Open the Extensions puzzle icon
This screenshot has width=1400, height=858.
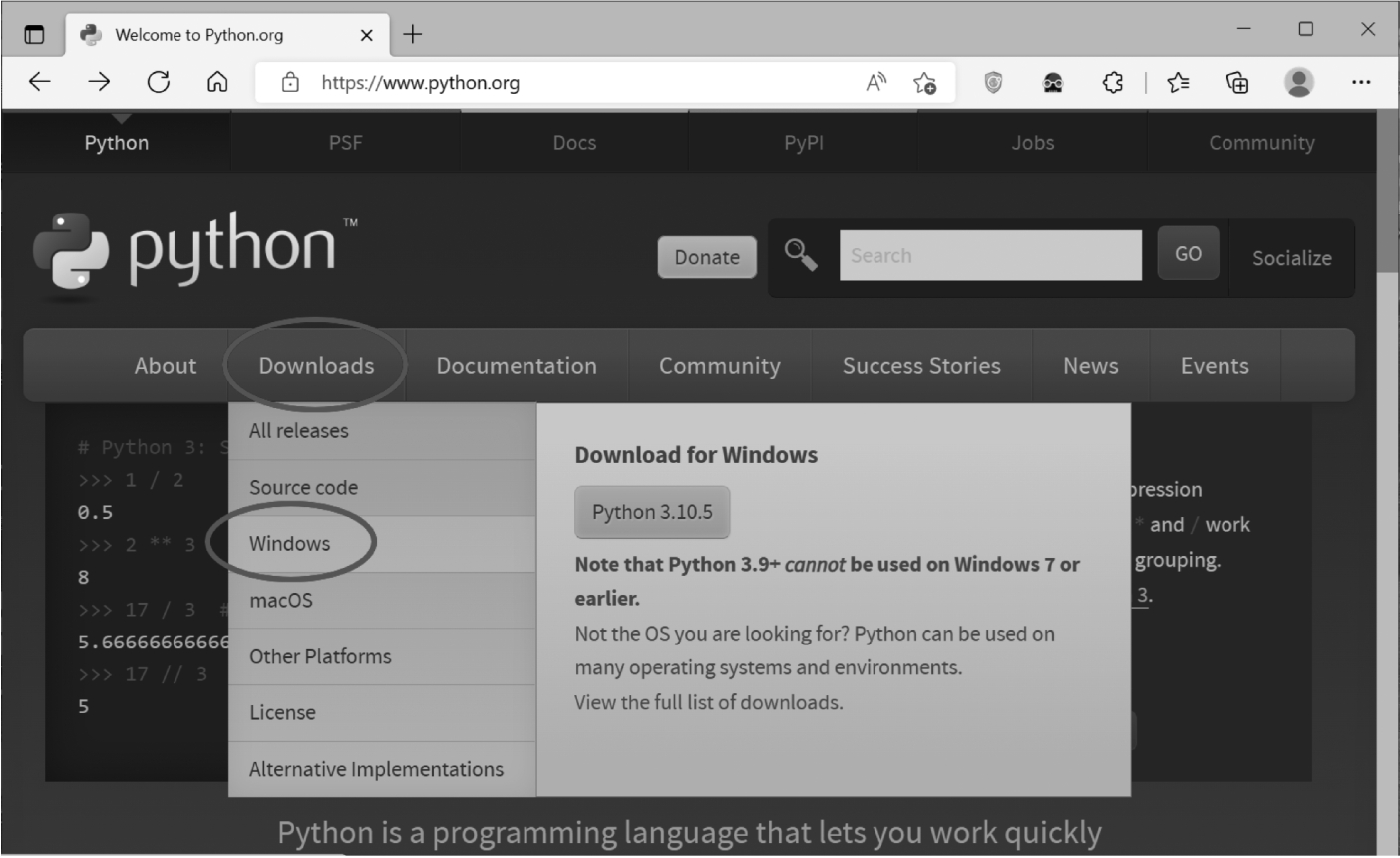[x=1113, y=83]
